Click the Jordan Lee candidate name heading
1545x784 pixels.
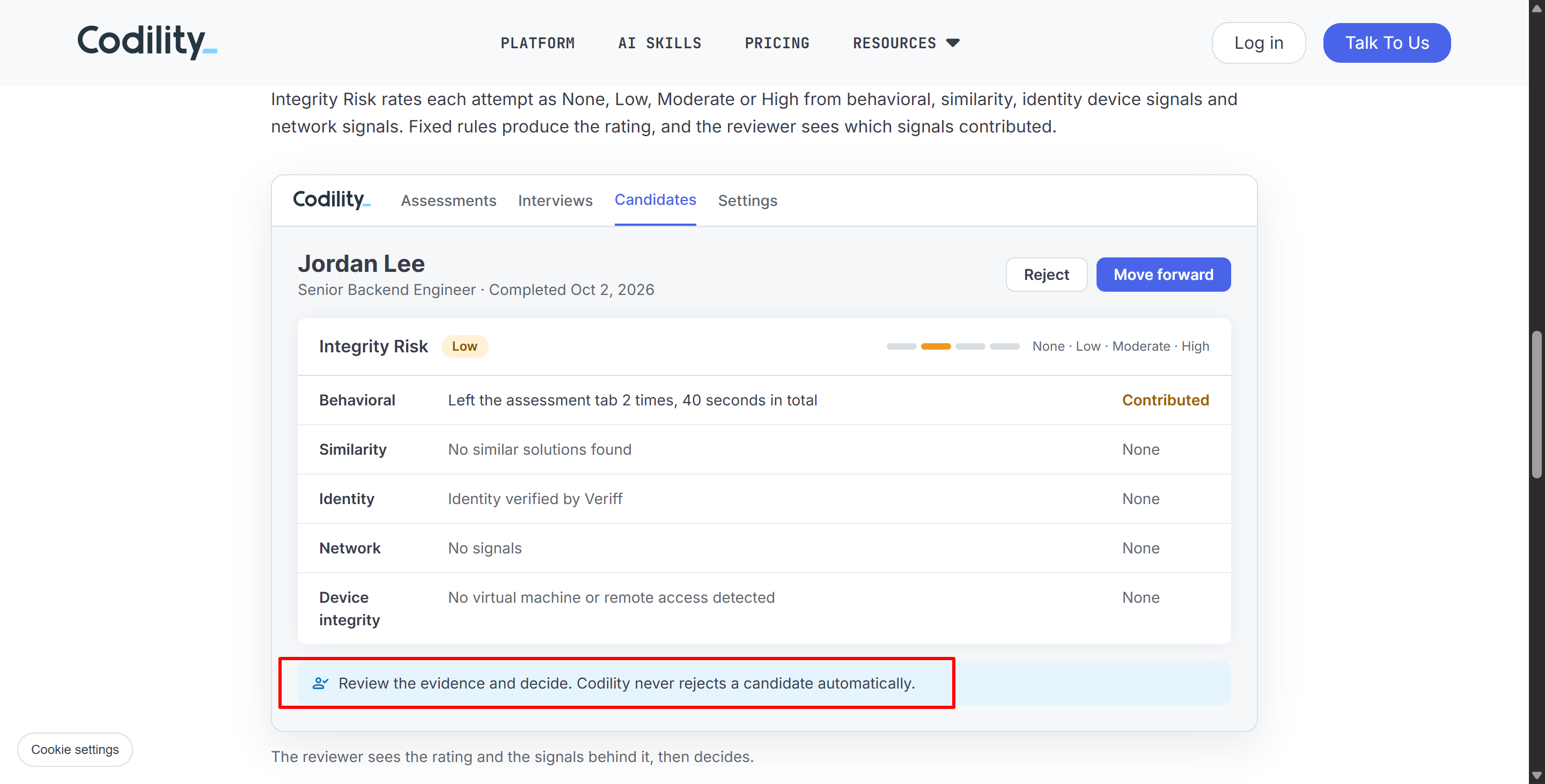(361, 264)
